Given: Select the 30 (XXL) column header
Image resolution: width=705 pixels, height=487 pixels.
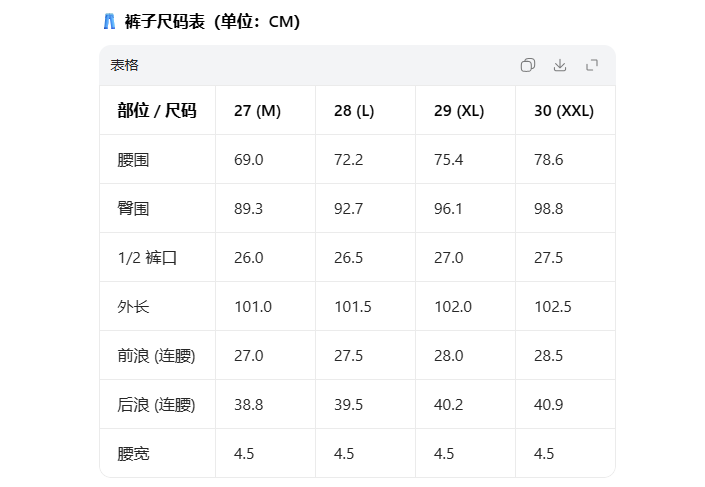Looking at the screenshot, I should coord(564,111).
